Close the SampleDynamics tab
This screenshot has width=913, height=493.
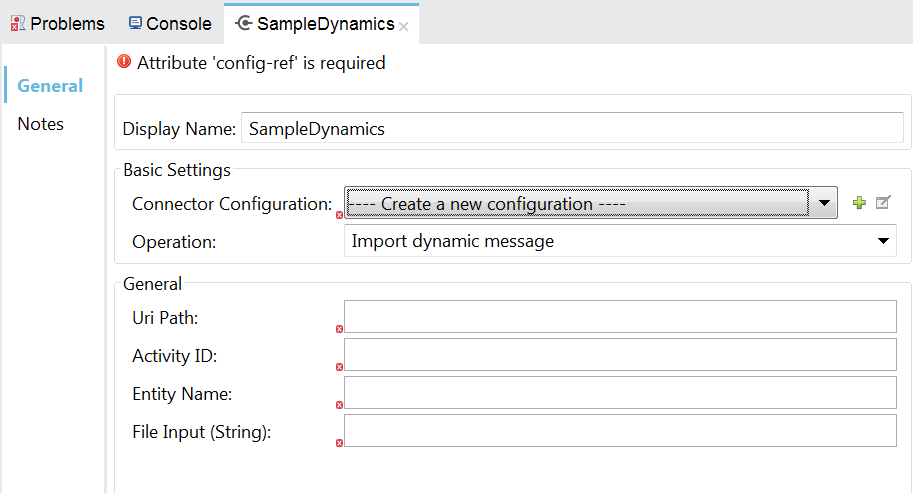pos(403,27)
